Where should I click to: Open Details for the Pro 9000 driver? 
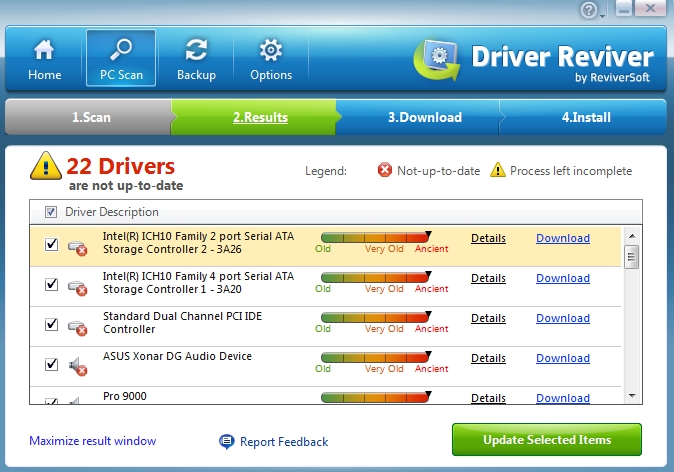click(x=488, y=398)
